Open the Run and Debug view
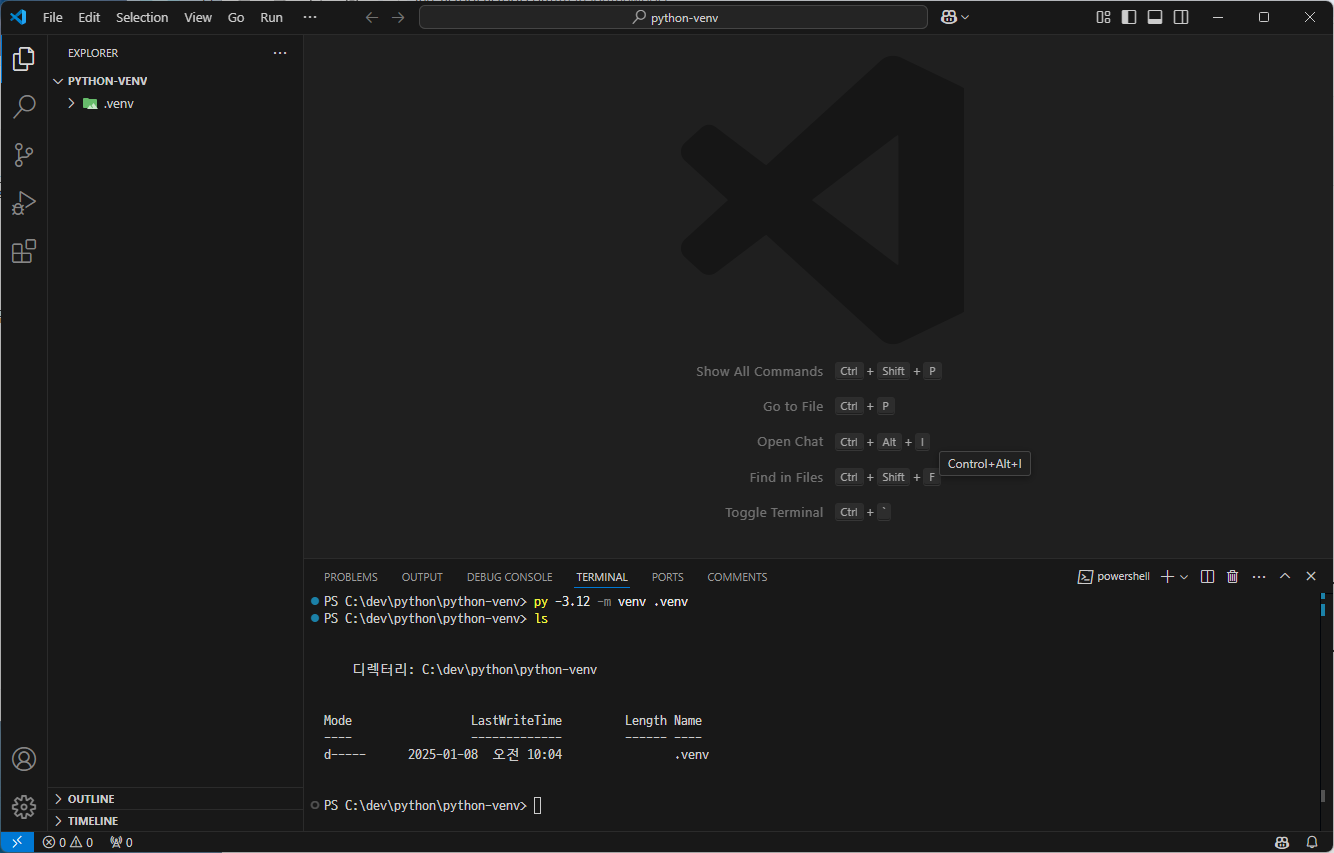1334x853 pixels. [24, 203]
